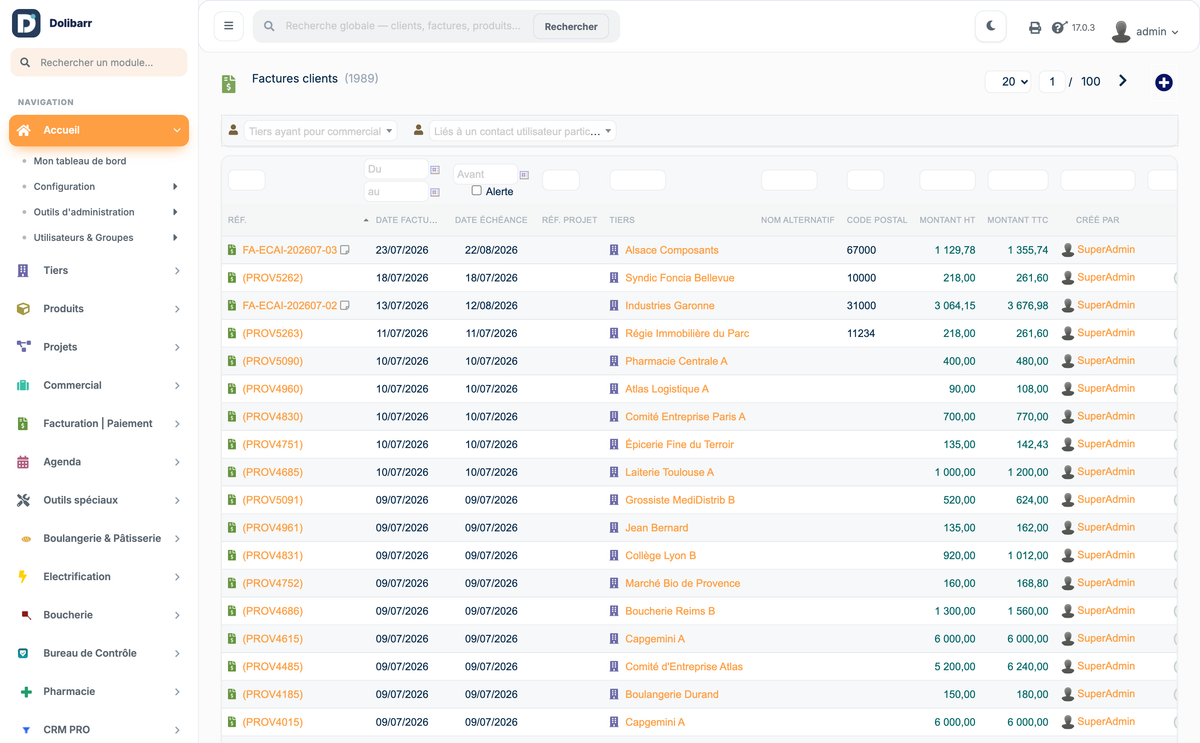Go to next page arrow
This screenshot has width=1200, height=743.
[1123, 81]
